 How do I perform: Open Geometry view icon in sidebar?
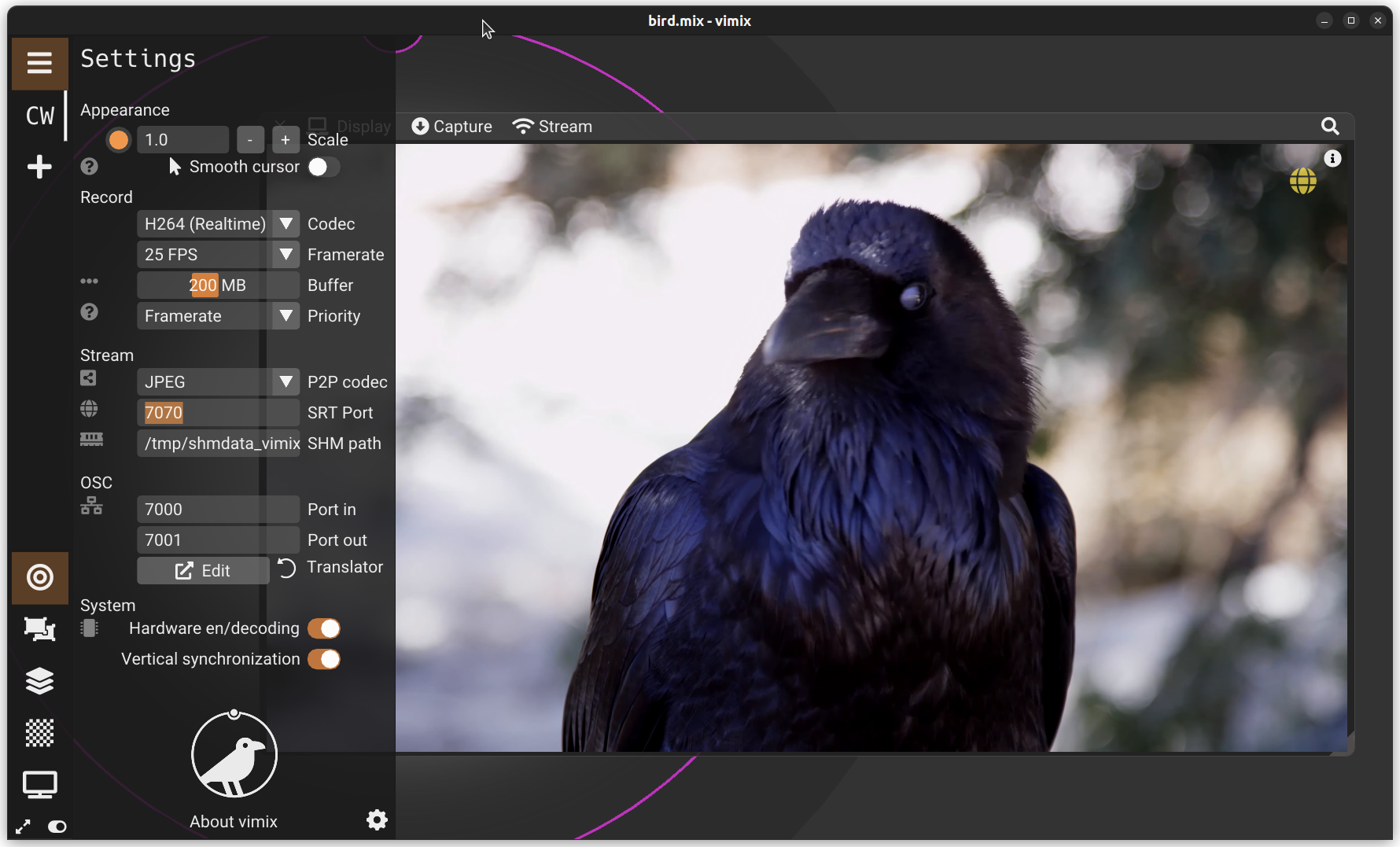coord(39,628)
